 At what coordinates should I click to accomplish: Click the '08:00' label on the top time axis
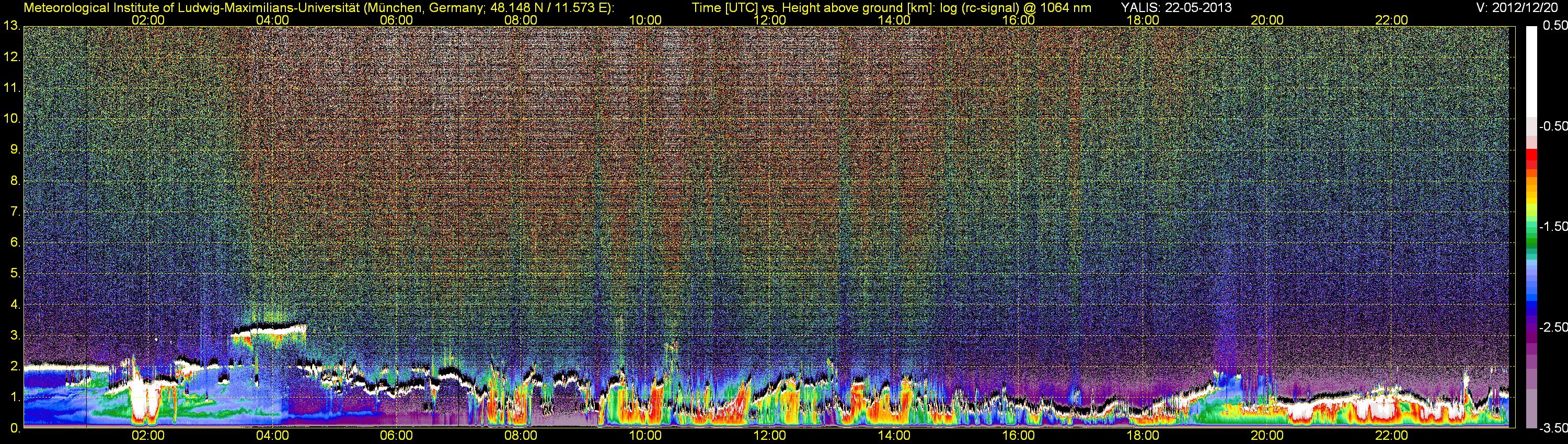[521, 20]
